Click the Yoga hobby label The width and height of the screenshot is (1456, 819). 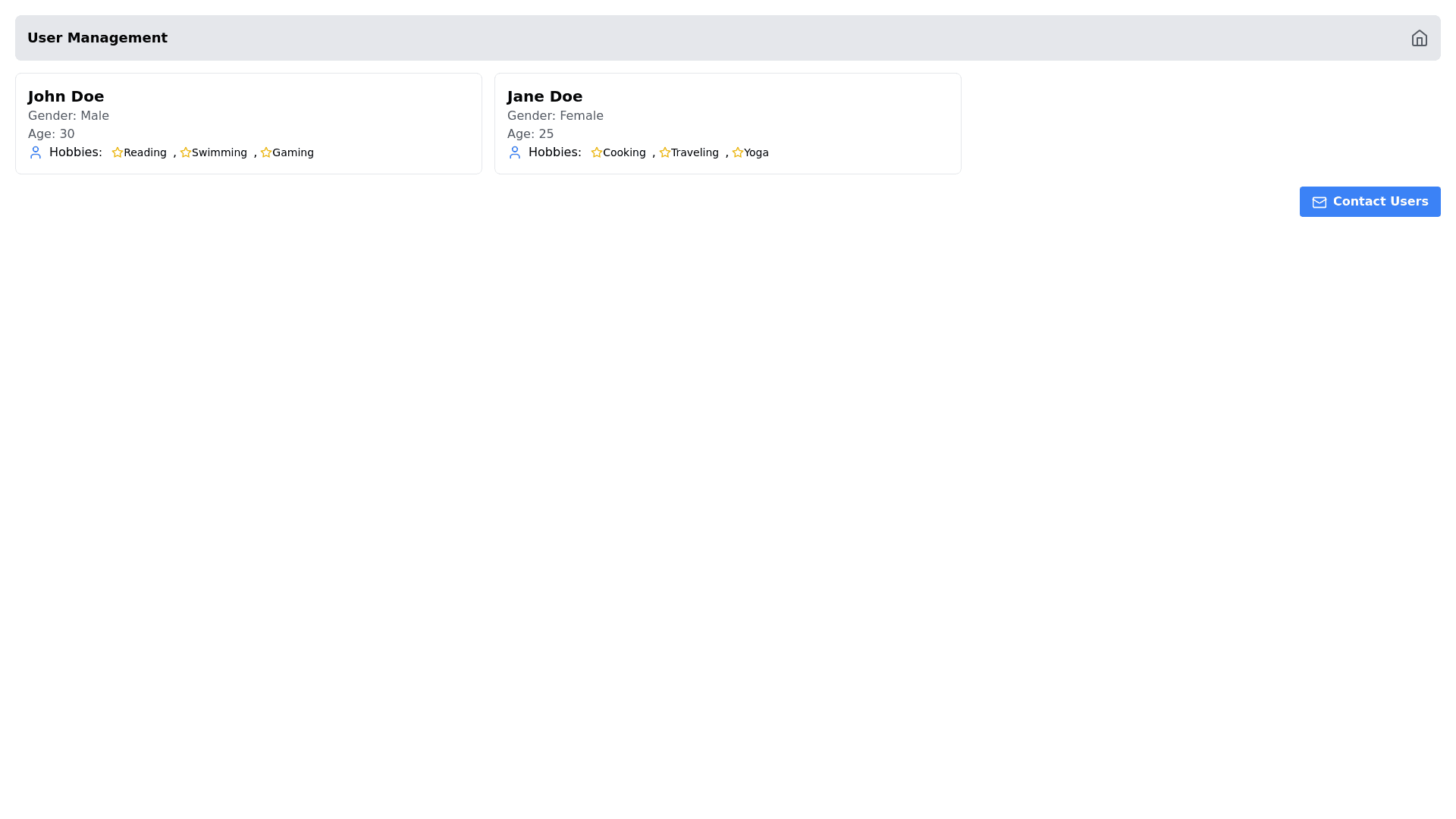[756, 152]
